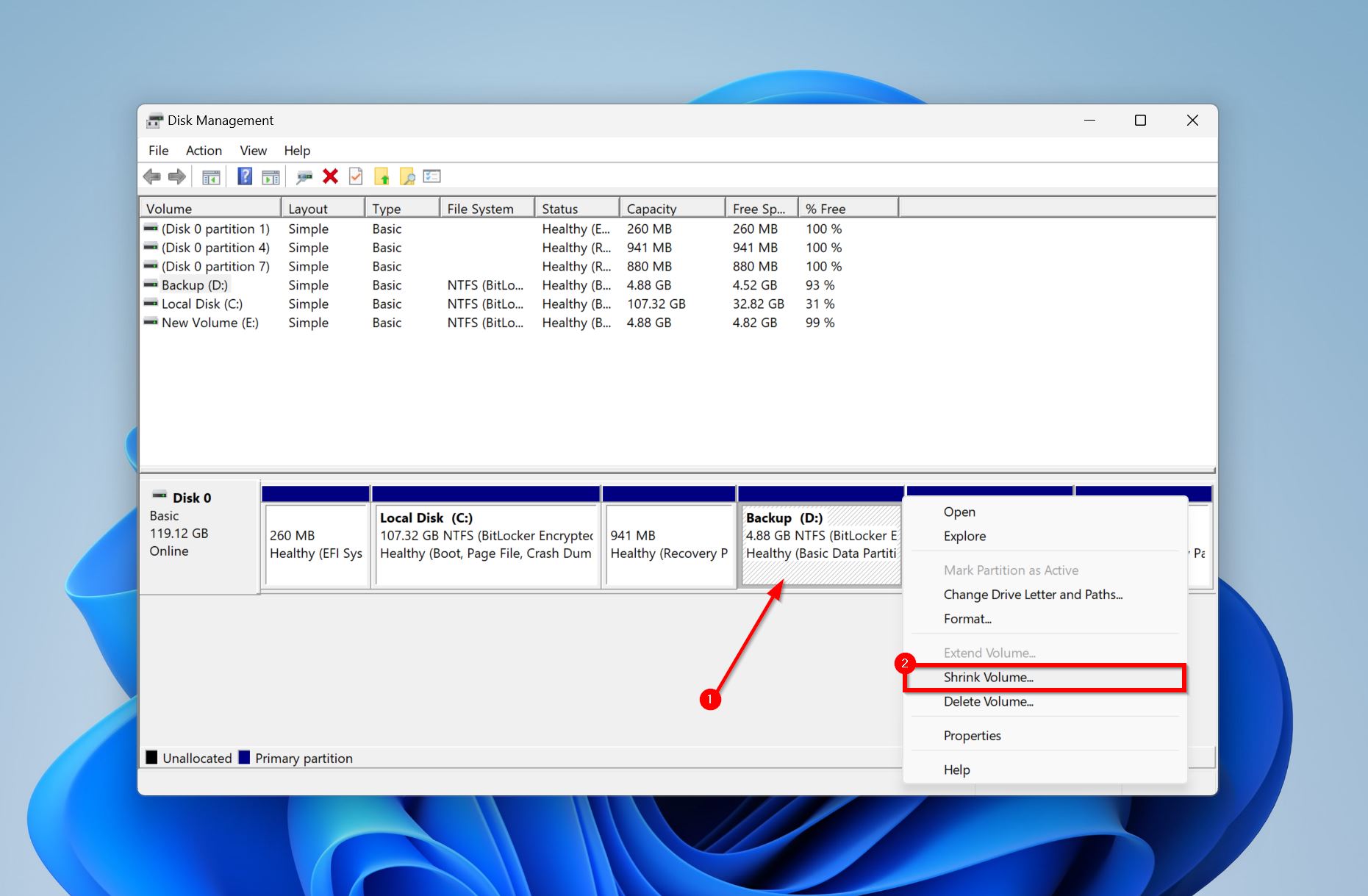
Task: Click the folder with green arrow icon
Action: pos(382,176)
